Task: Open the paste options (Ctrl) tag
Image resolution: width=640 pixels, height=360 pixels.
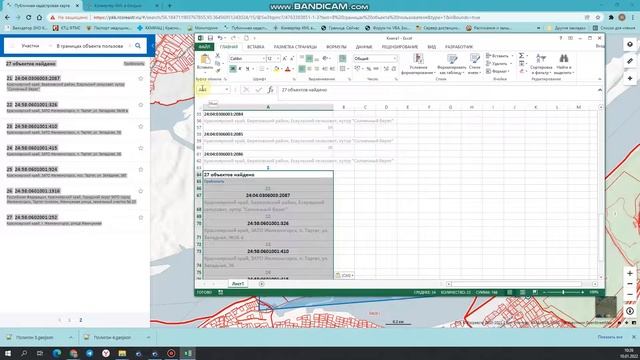Action: (344, 276)
